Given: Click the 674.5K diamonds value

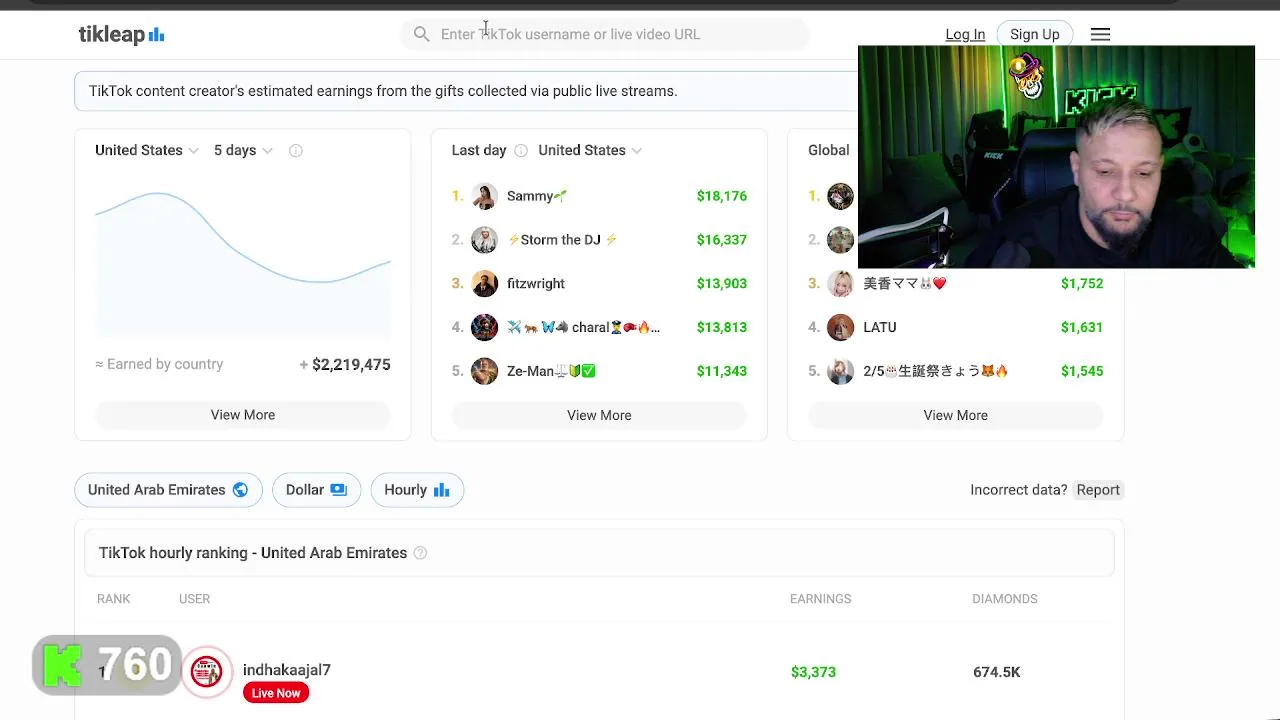Looking at the screenshot, I should tap(996, 672).
